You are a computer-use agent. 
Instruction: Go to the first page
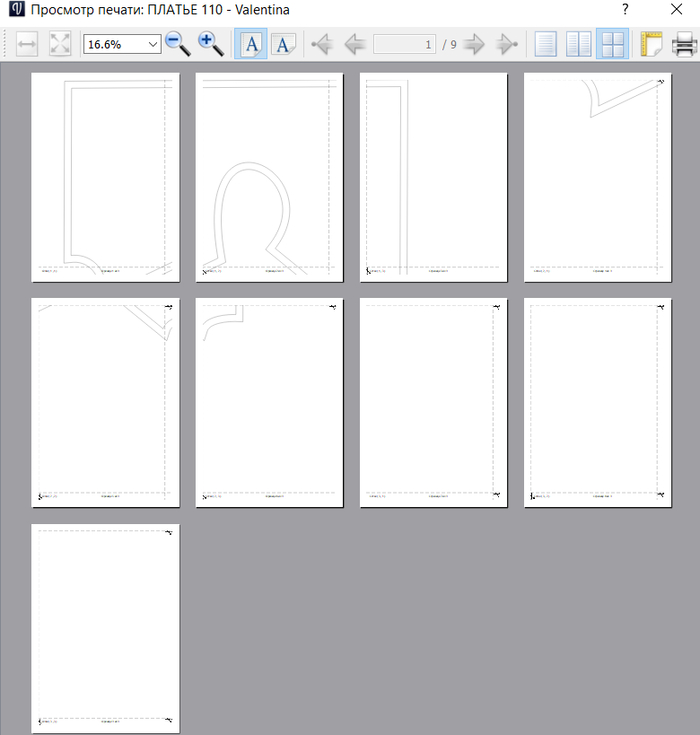[x=321, y=44]
